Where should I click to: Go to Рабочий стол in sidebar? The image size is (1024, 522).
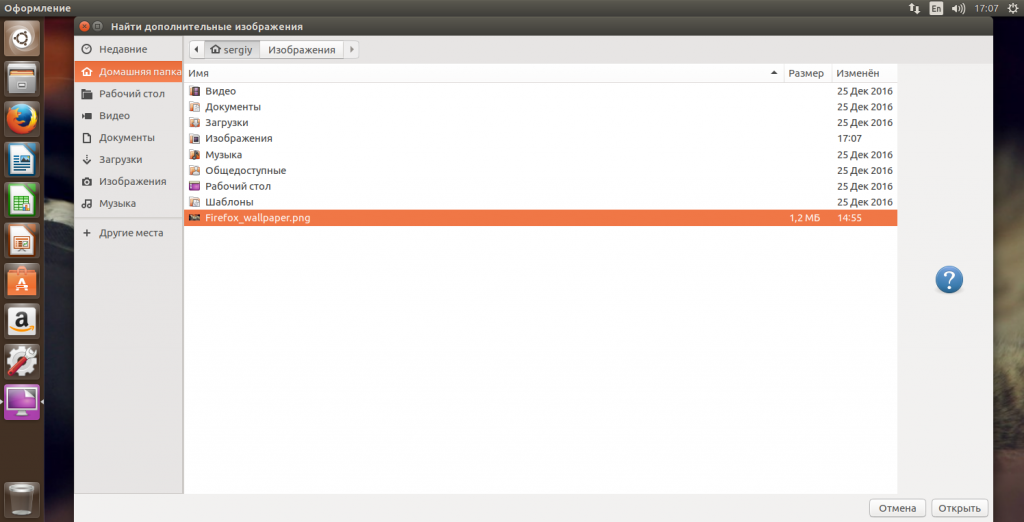click(x=131, y=94)
